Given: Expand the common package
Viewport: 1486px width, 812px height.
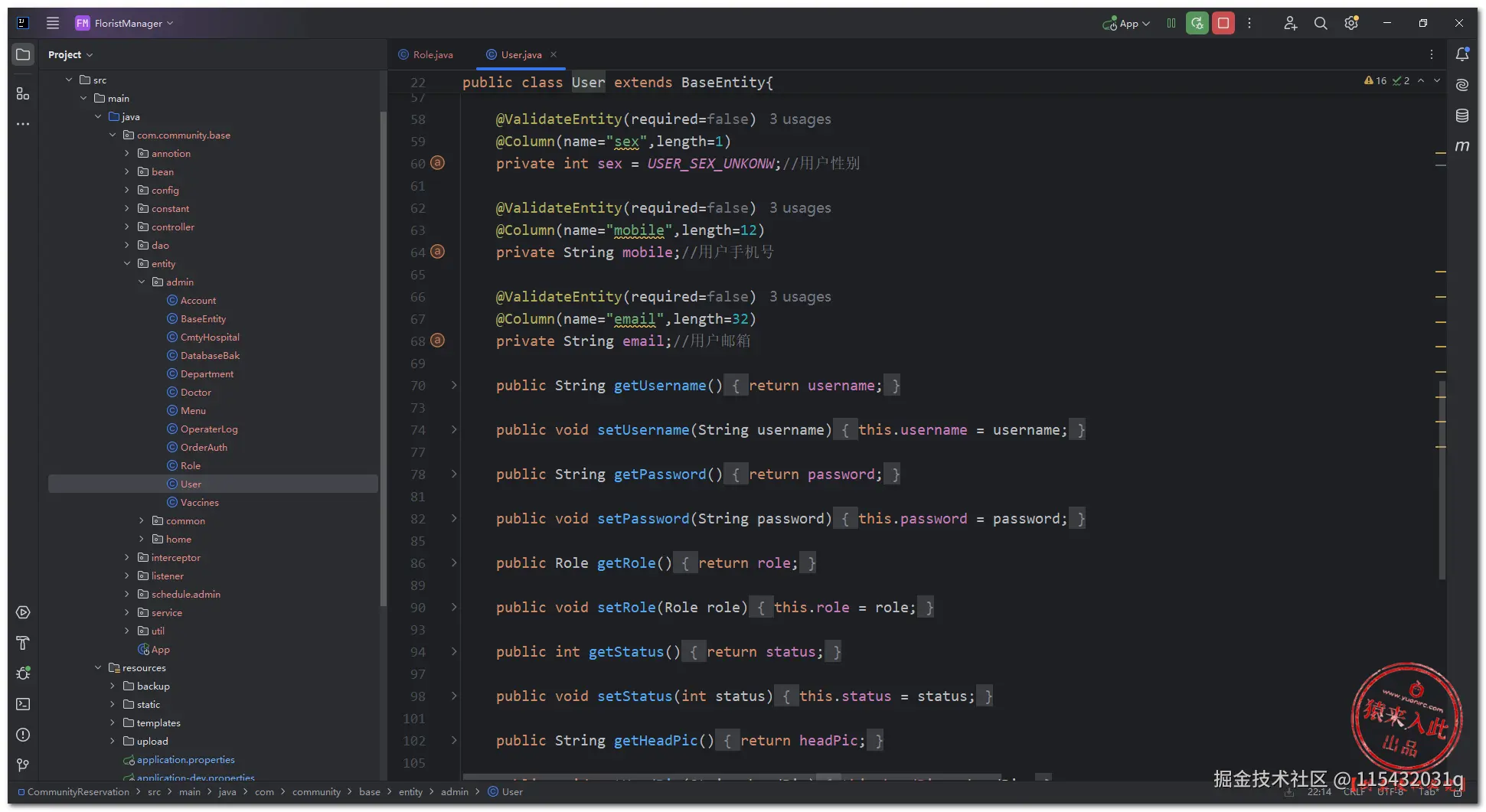Looking at the screenshot, I should pyautogui.click(x=142, y=520).
